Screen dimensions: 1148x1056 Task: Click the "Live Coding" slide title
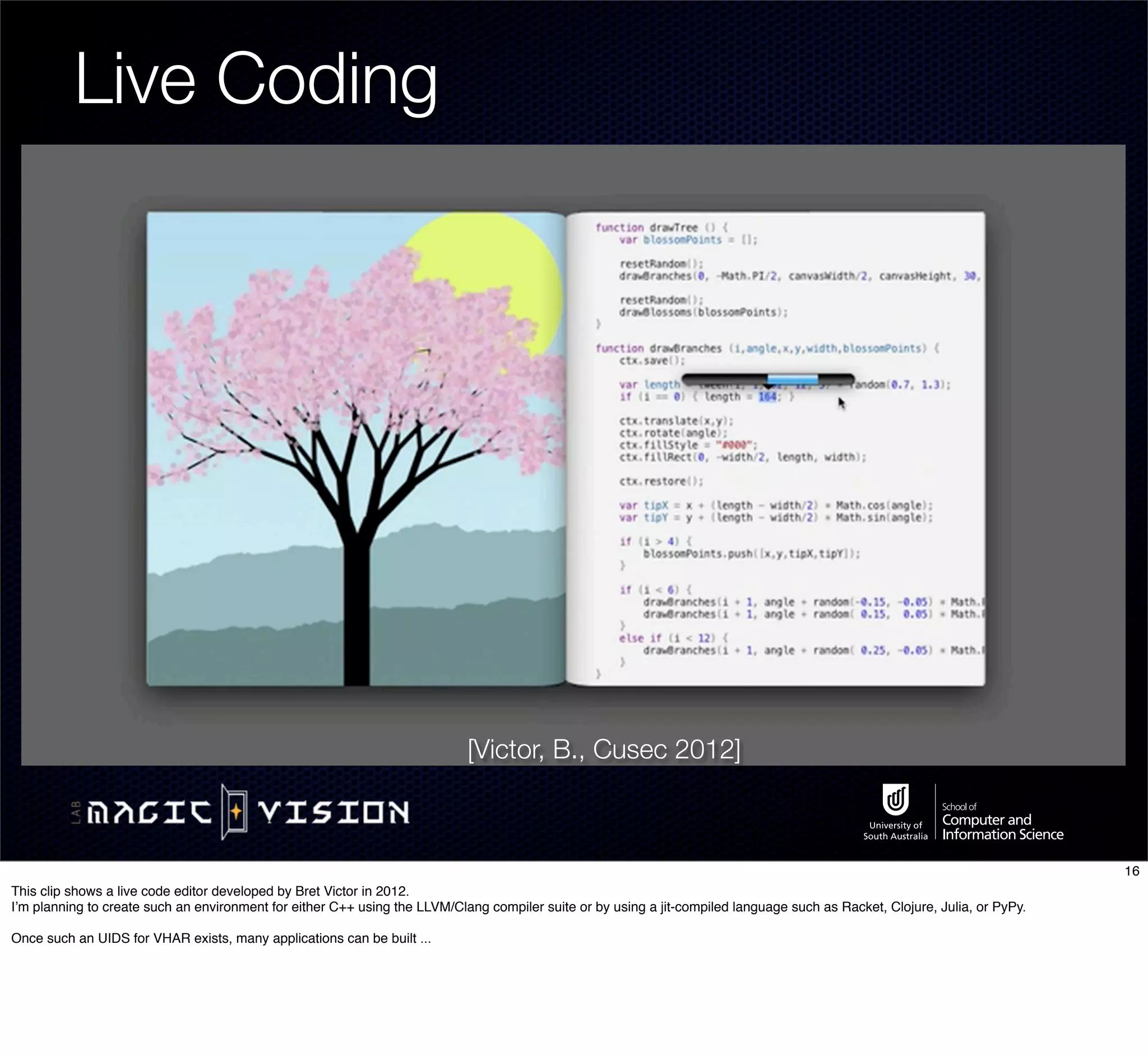[x=256, y=79]
